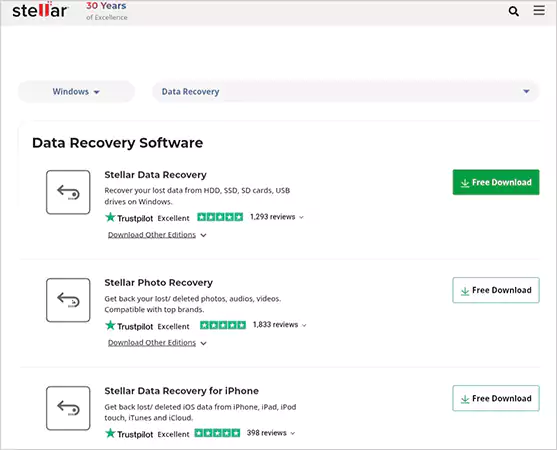Screen dimensions: 557x450
Task: Open the Stellar Photo Recovery title
Action: coord(158,283)
